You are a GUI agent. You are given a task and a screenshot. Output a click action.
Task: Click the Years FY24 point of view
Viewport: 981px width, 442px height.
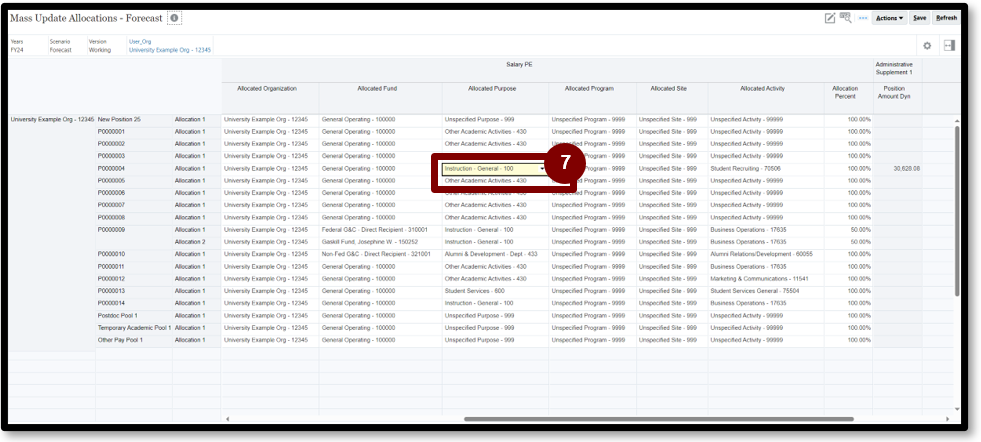(17, 46)
